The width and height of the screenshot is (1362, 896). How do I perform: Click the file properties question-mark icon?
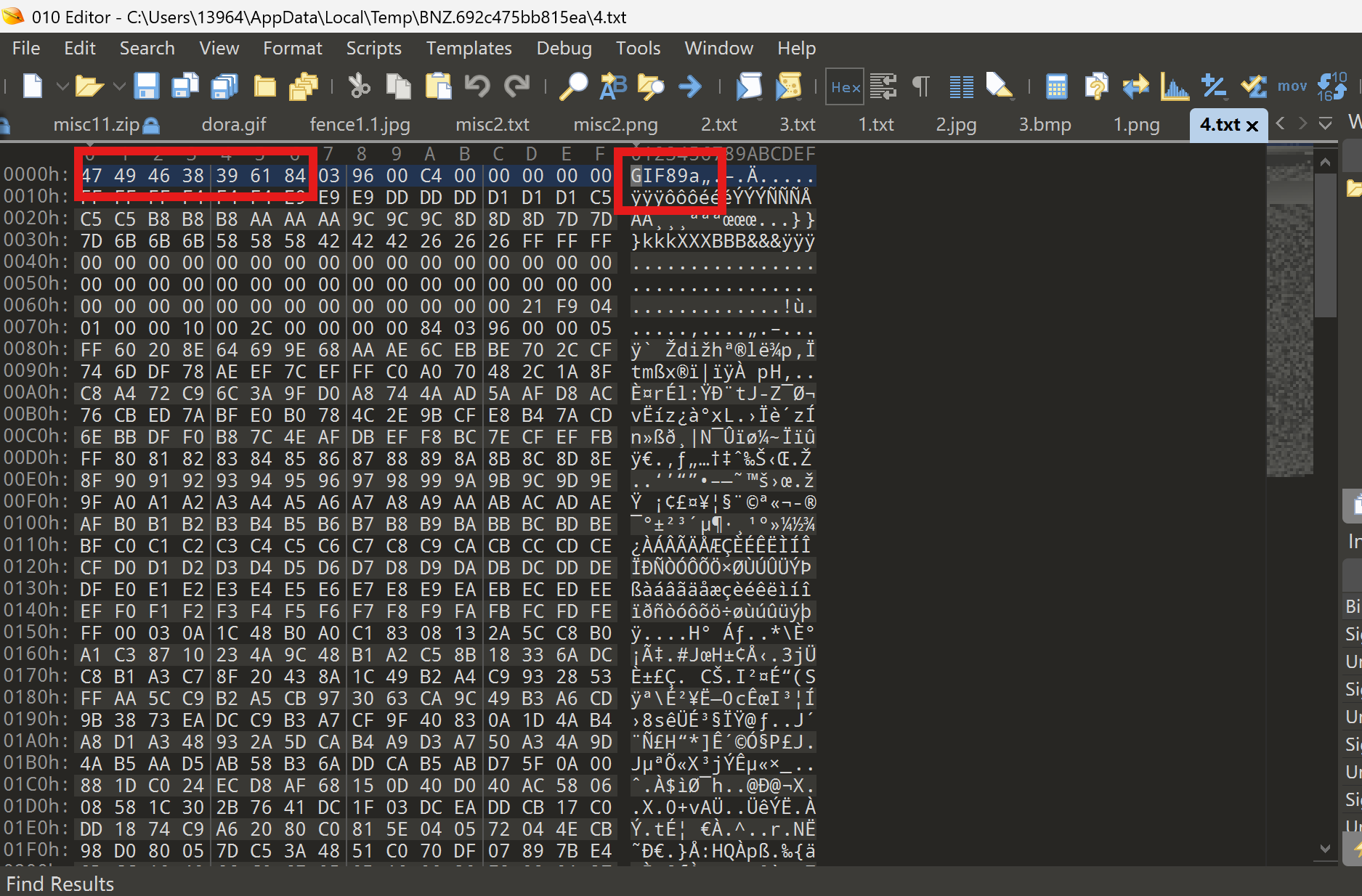click(1096, 86)
